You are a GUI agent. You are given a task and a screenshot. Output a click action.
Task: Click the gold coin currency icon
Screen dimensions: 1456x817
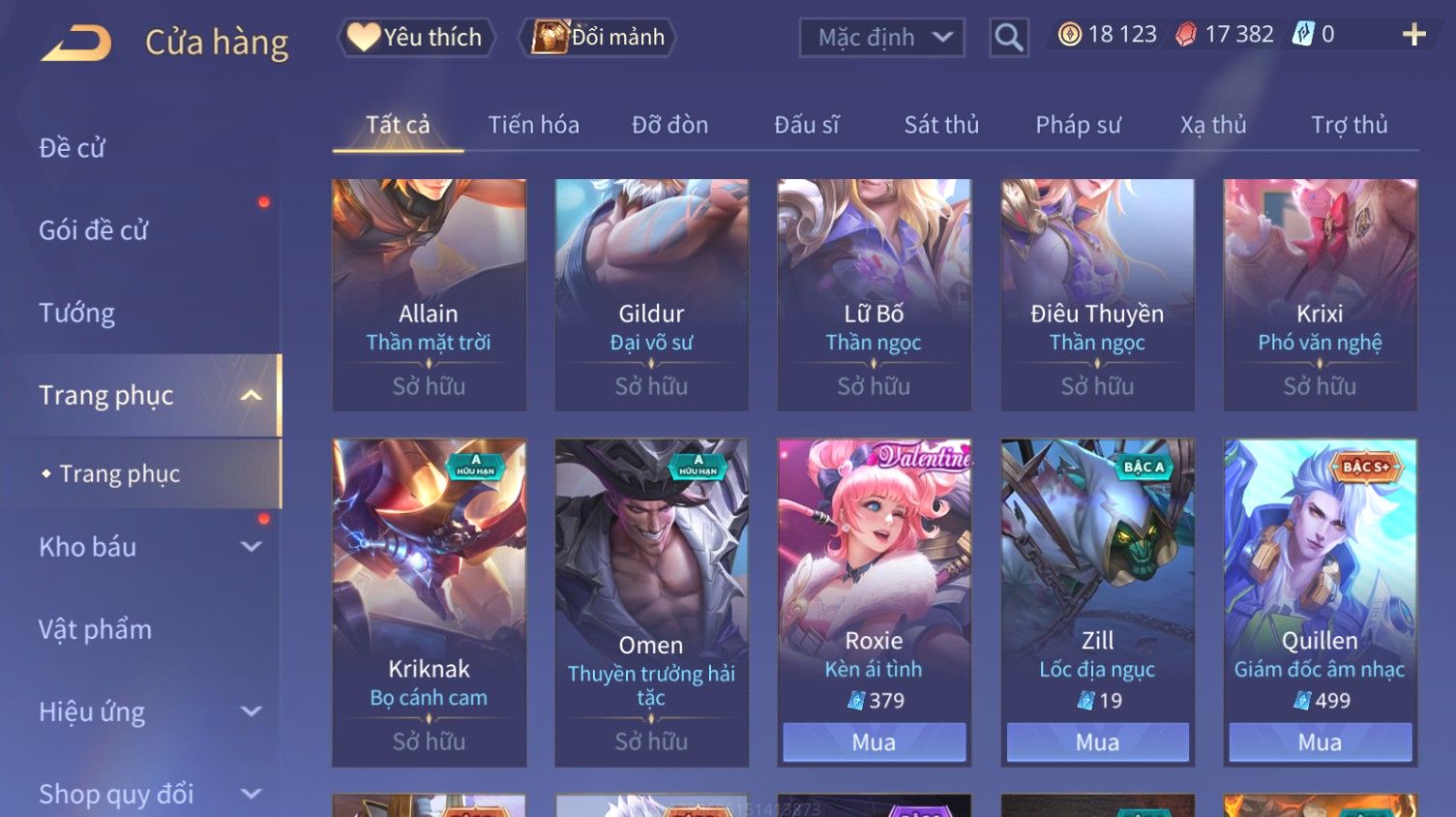(x=1069, y=35)
